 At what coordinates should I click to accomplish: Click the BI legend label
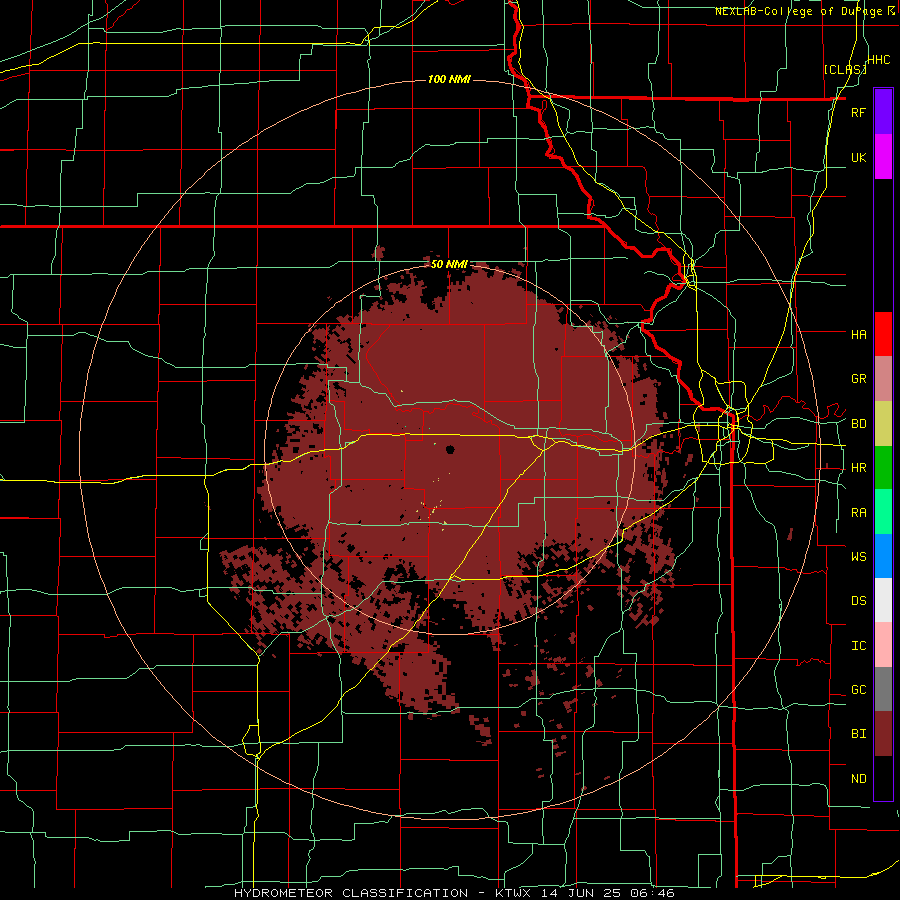[858, 734]
